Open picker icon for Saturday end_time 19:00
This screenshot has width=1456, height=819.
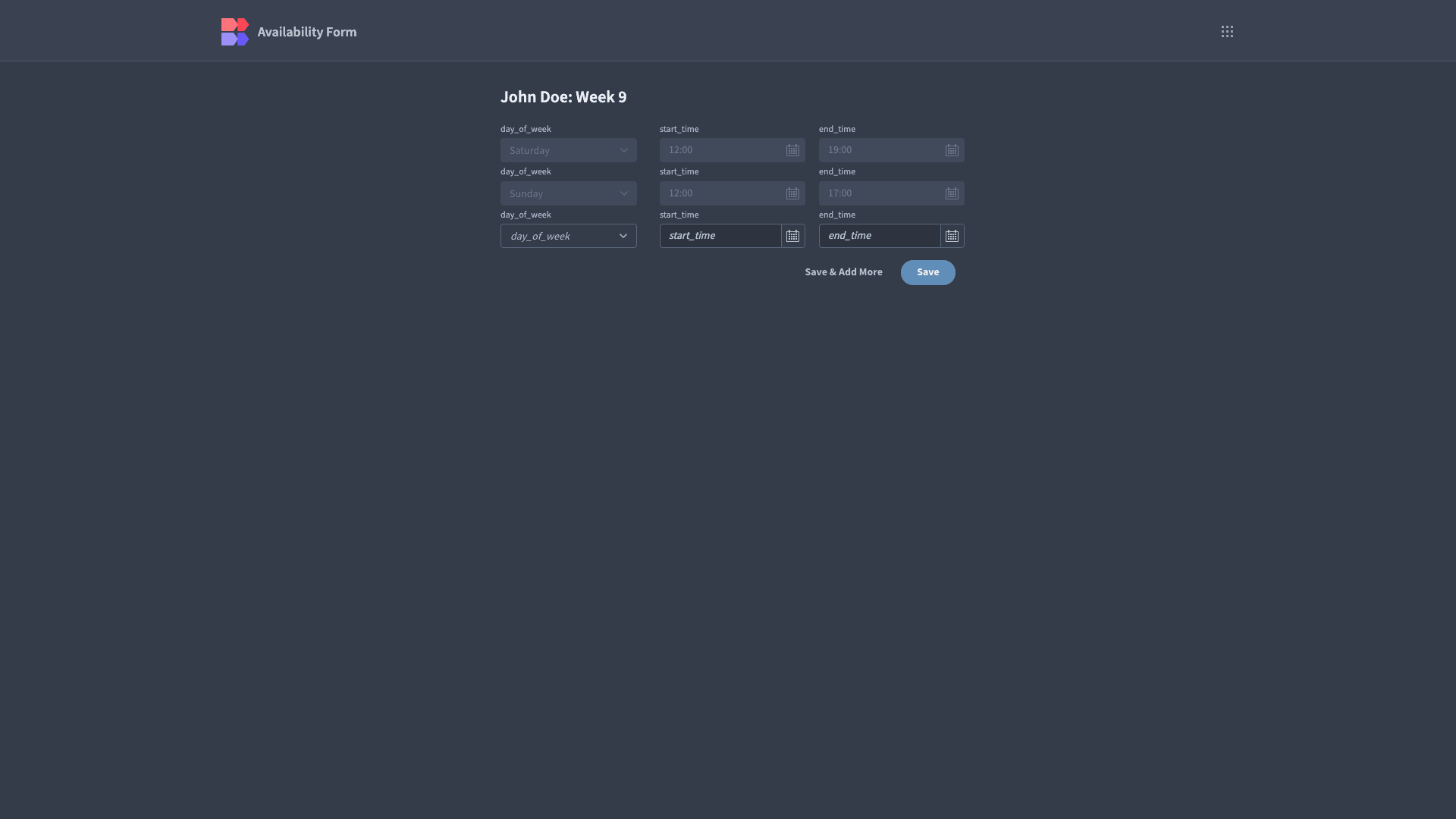(952, 150)
